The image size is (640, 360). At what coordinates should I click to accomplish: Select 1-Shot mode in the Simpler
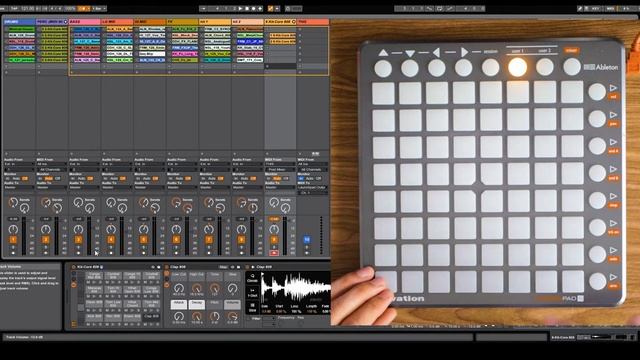coord(252,292)
